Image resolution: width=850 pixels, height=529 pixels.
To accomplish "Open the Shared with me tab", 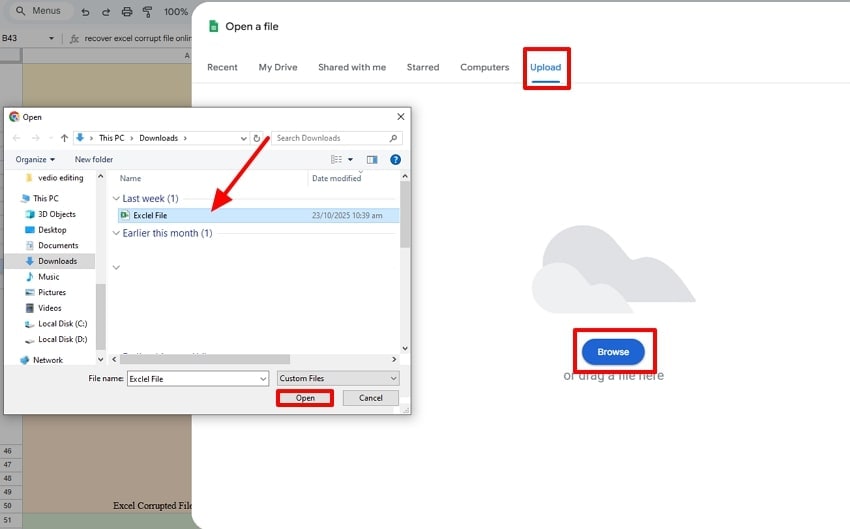I will (x=352, y=67).
